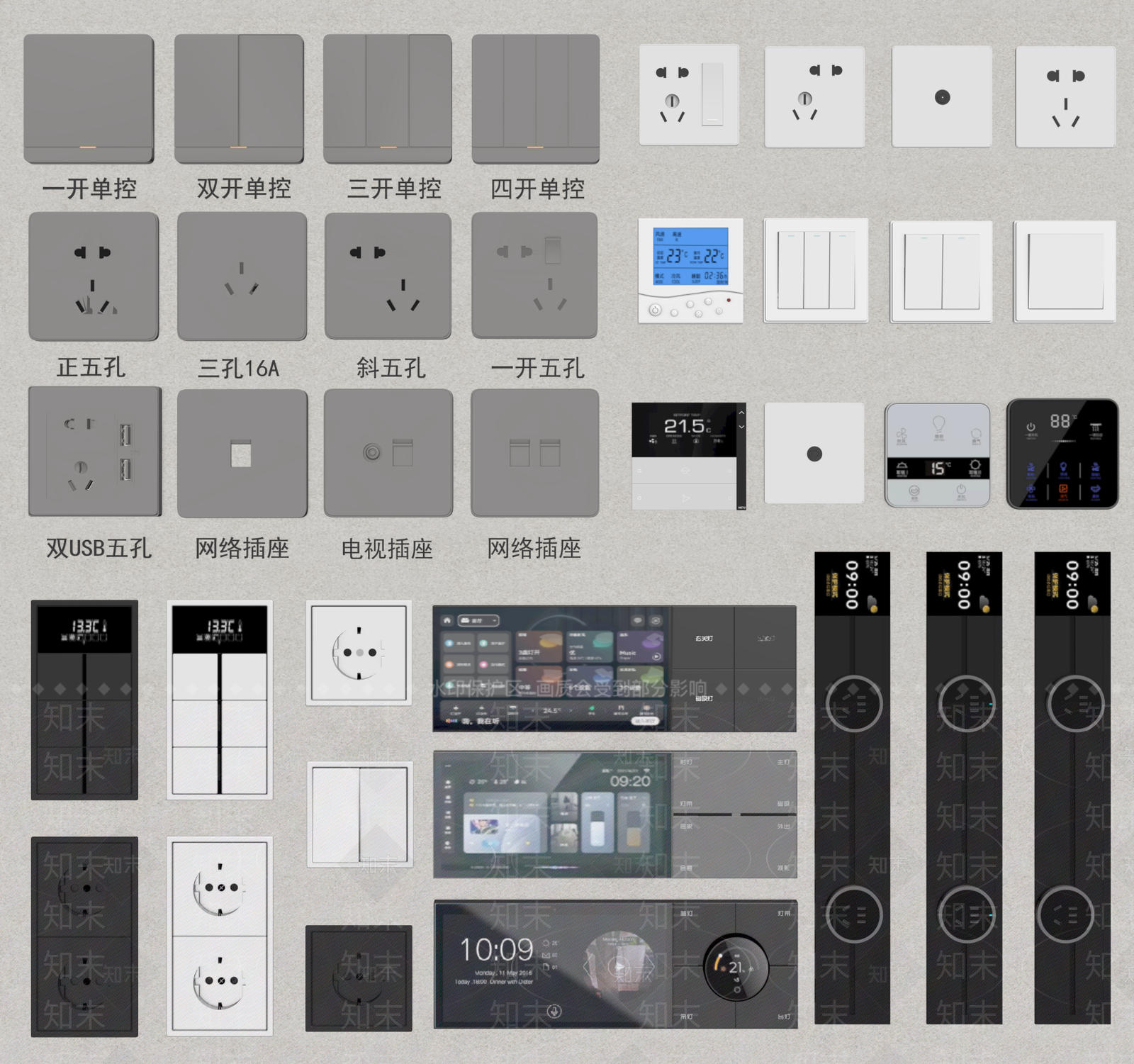
Task: Tap the 09:20 clock on the middle smart panel
Action: (x=629, y=781)
